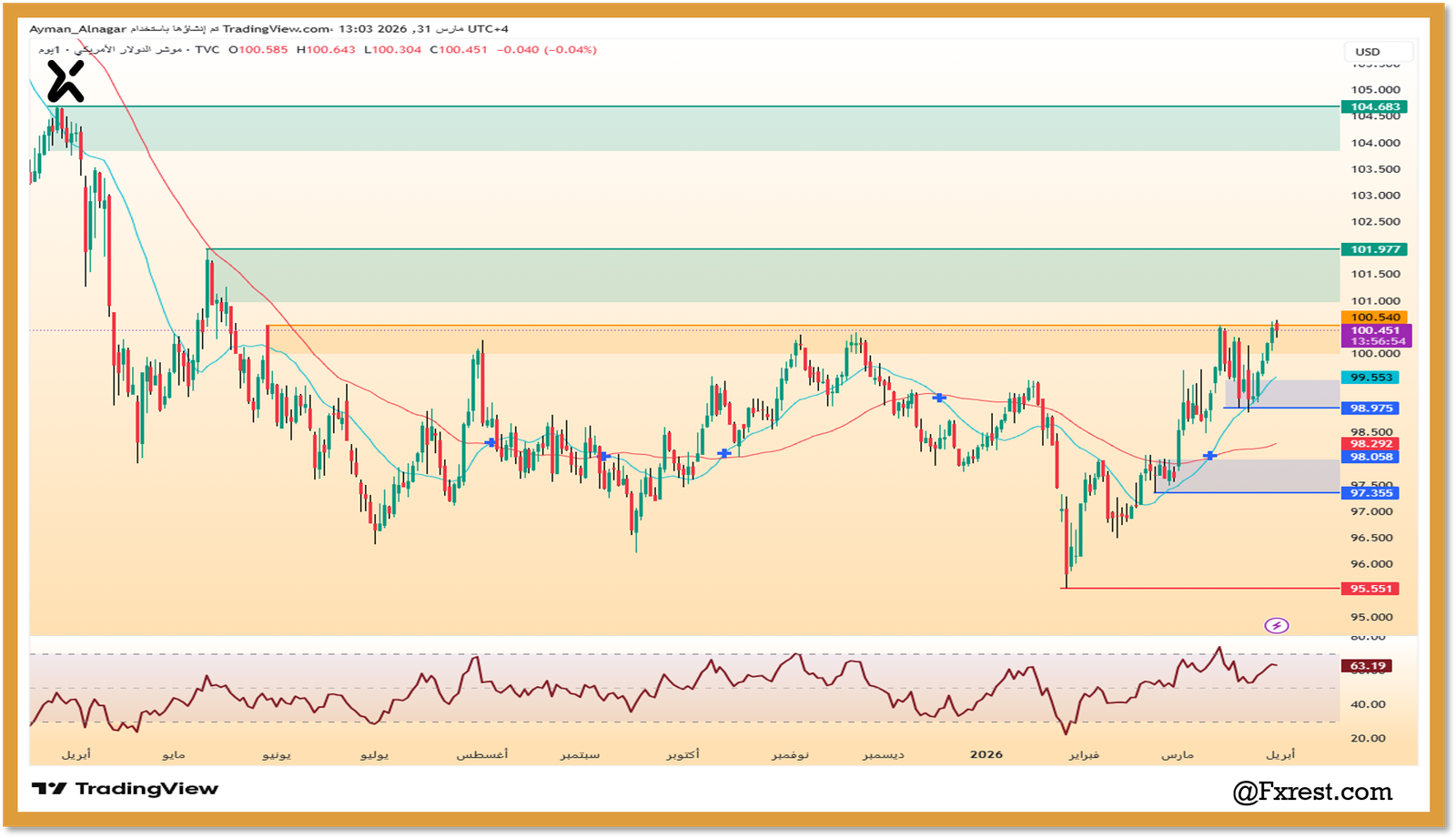The height and width of the screenshot is (838, 1456).
Task: Click the purple 100.451 current price label
Action: point(1374,331)
